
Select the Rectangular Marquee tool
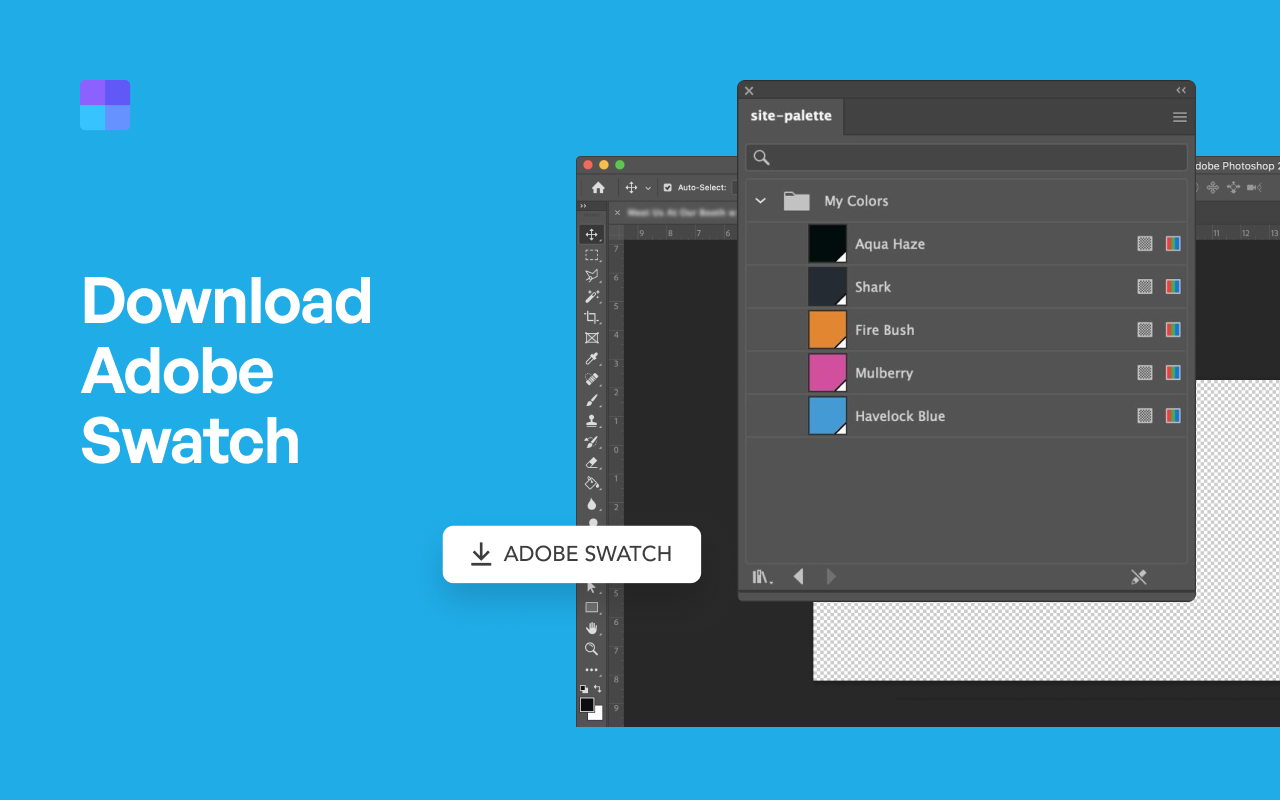pyautogui.click(x=591, y=255)
